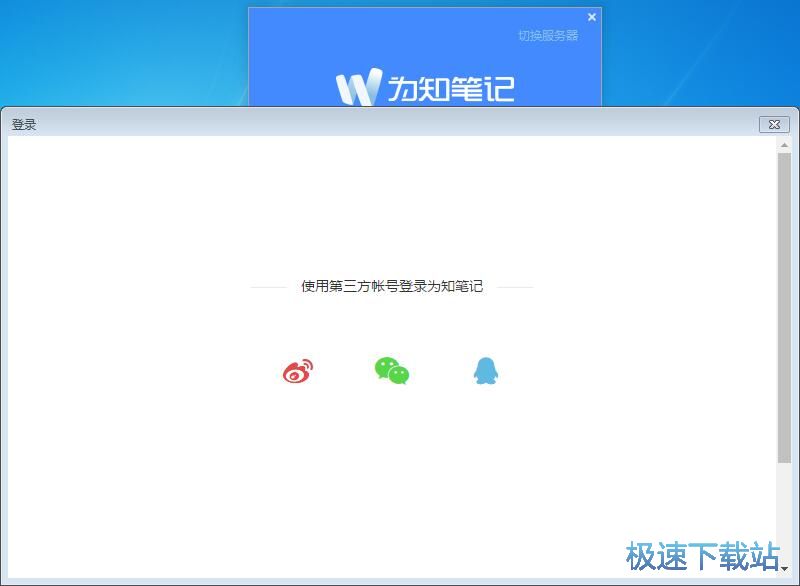The height and width of the screenshot is (586, 800).
Task: Click the 登录 window title text
Action: point(24,124)
